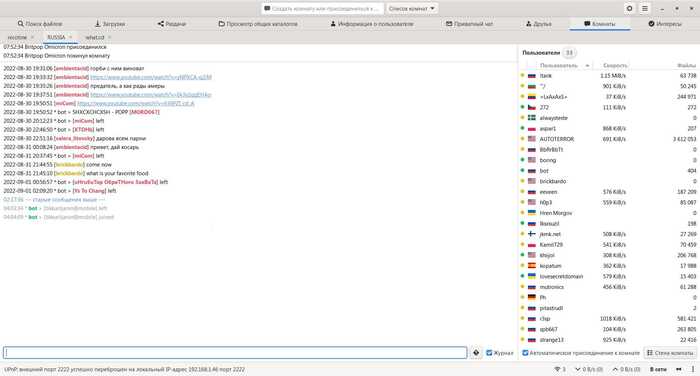Open the Стена комнаты room wall button
700x376 pixels.
click(670, 353)
